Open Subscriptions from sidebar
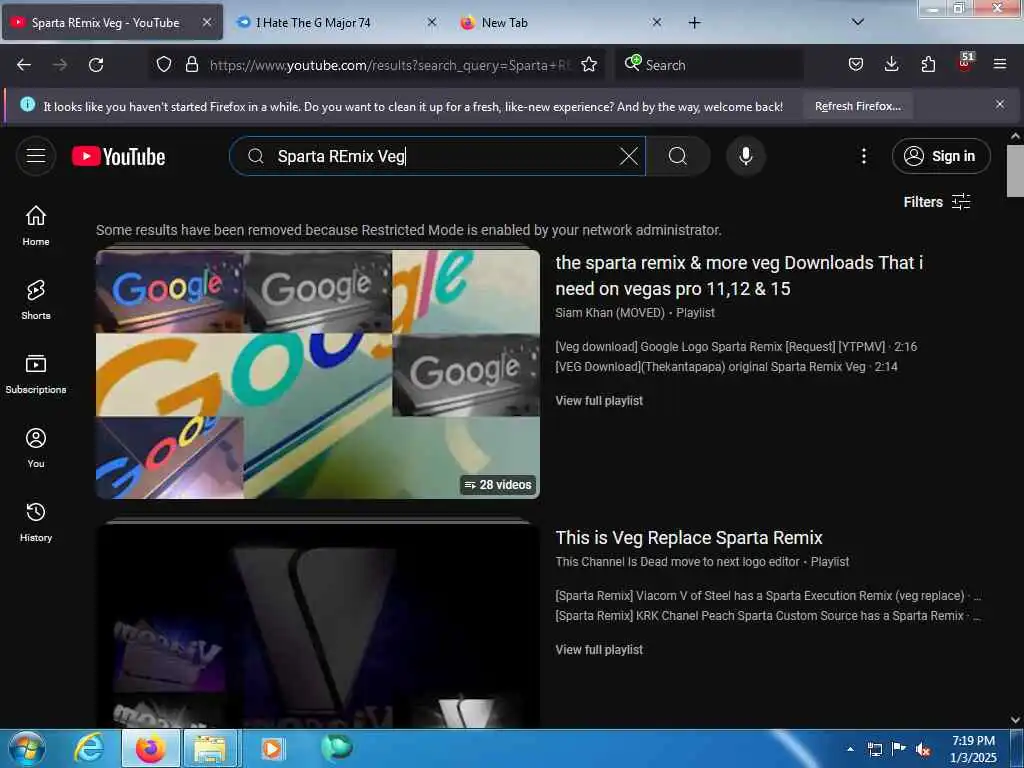The image size is (1024, 768). [36, 374]
